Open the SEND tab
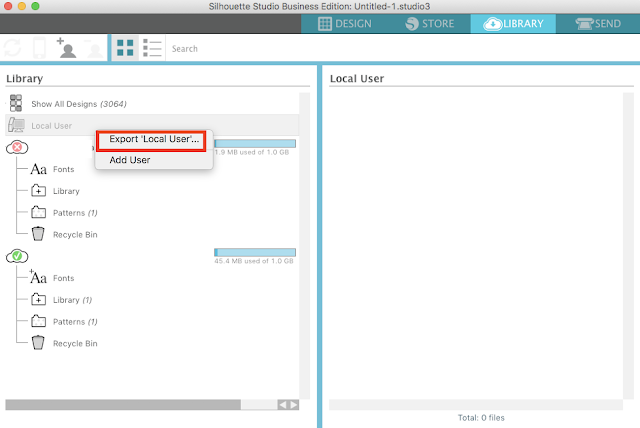The image size is (640, 428). pos(598,24)
